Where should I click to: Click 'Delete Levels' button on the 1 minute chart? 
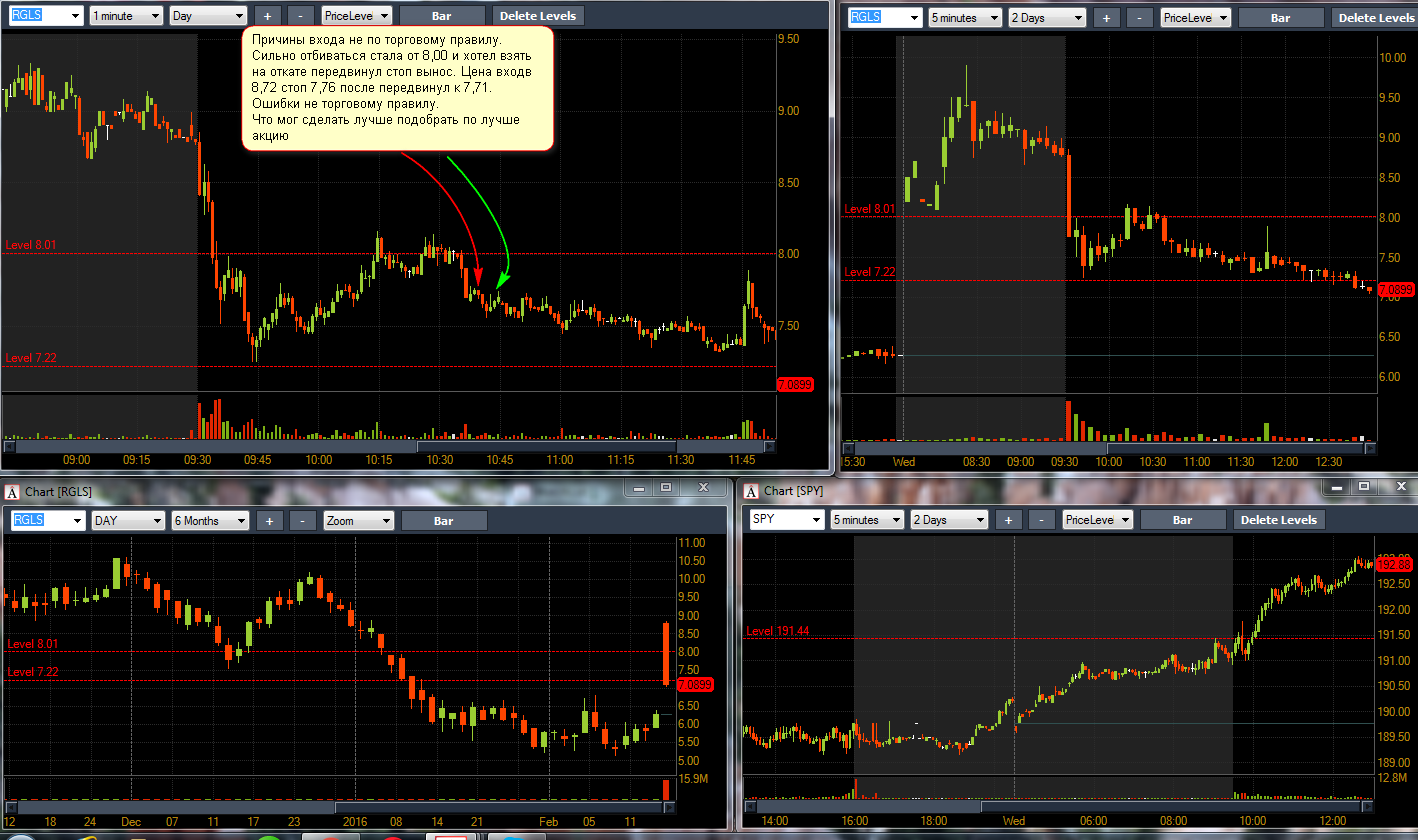tap(538, 16)
